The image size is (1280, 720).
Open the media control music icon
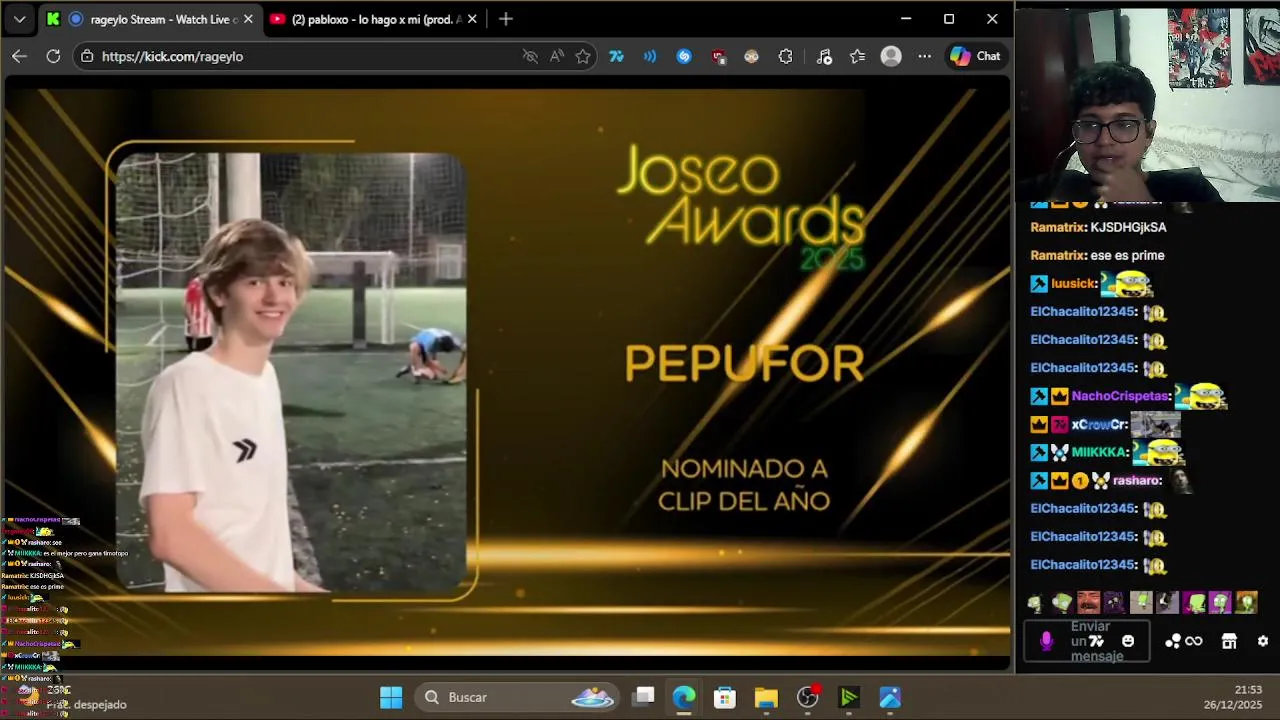[824, 56]
